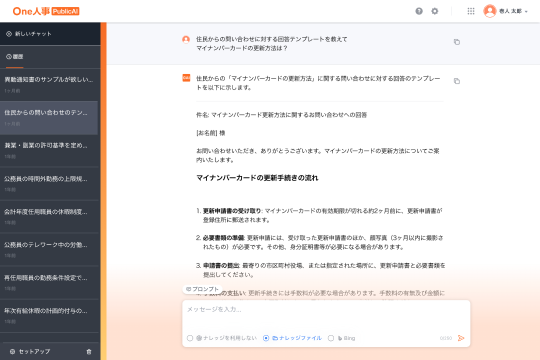Open chat 公務員の時間外勤務の上限規
The width and height of the screenshot is (540, 360).
tap(49, 184)
